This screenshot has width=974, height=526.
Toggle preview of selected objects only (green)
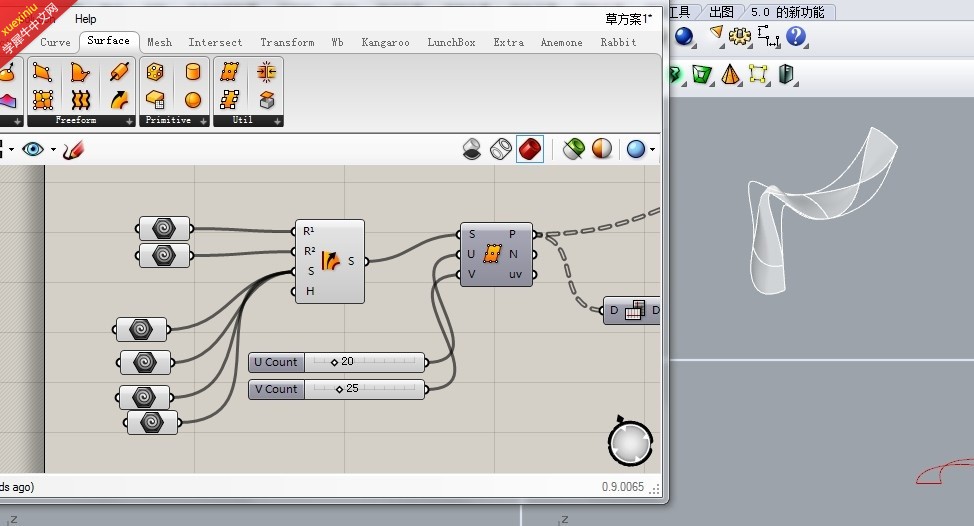(x=573, y=149)
